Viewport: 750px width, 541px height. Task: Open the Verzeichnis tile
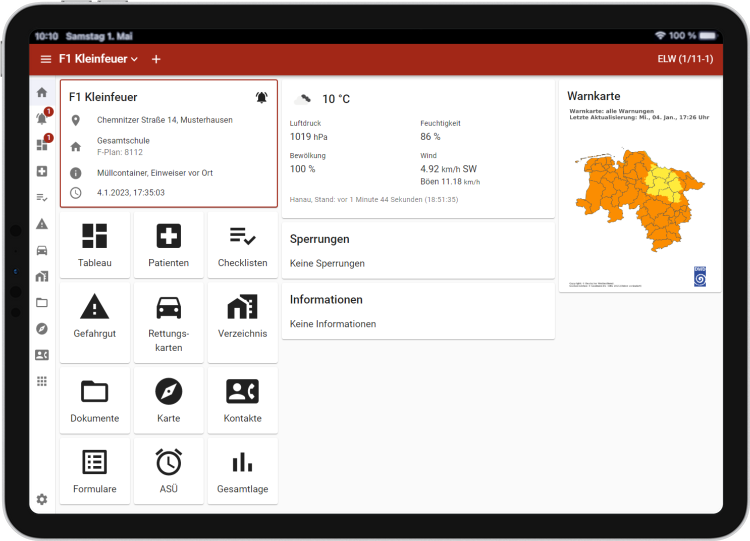coord(242,322)
